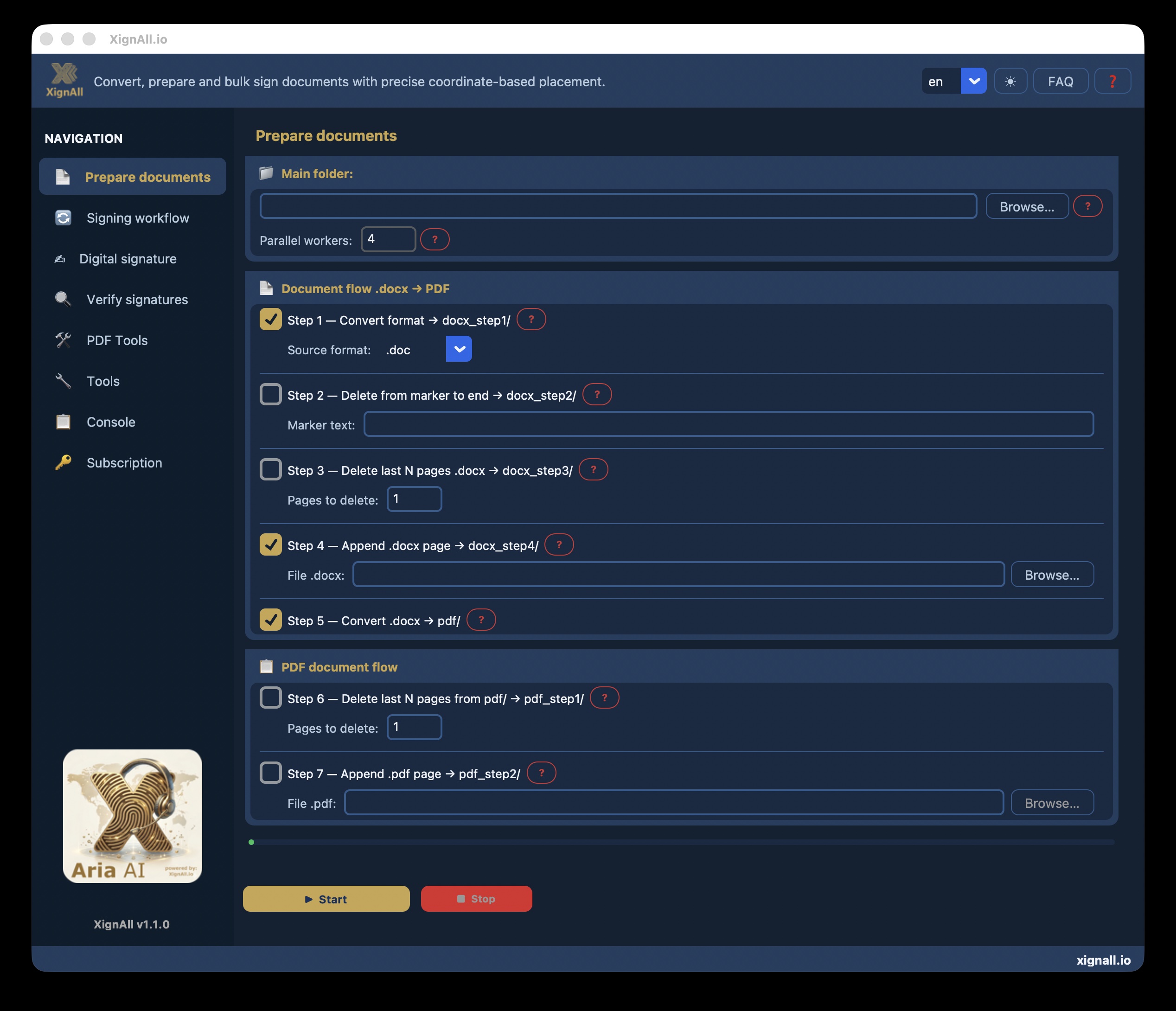Click the XignAll v1.1.0 version text
The image size is (1176, 1011).
(132, 924)
